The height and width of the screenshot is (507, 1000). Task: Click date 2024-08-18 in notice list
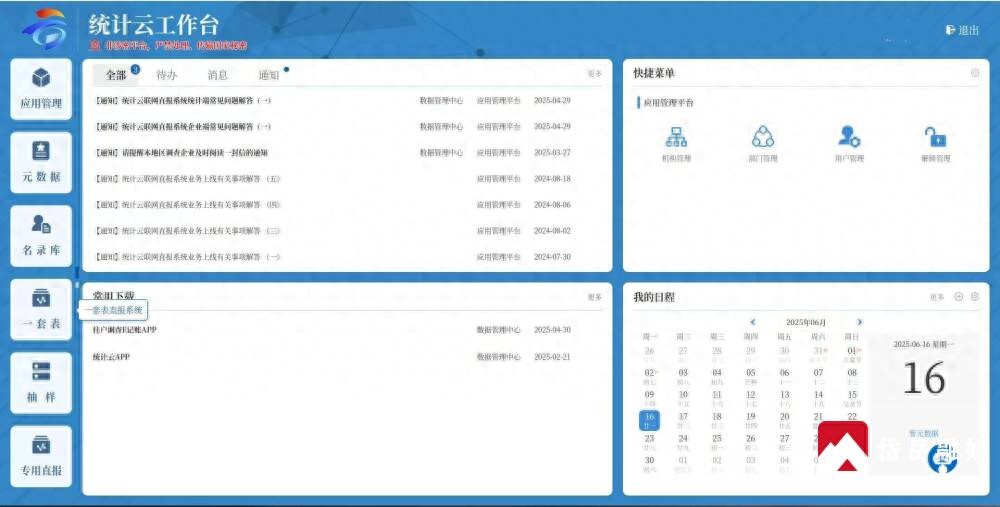click(552, 179)
